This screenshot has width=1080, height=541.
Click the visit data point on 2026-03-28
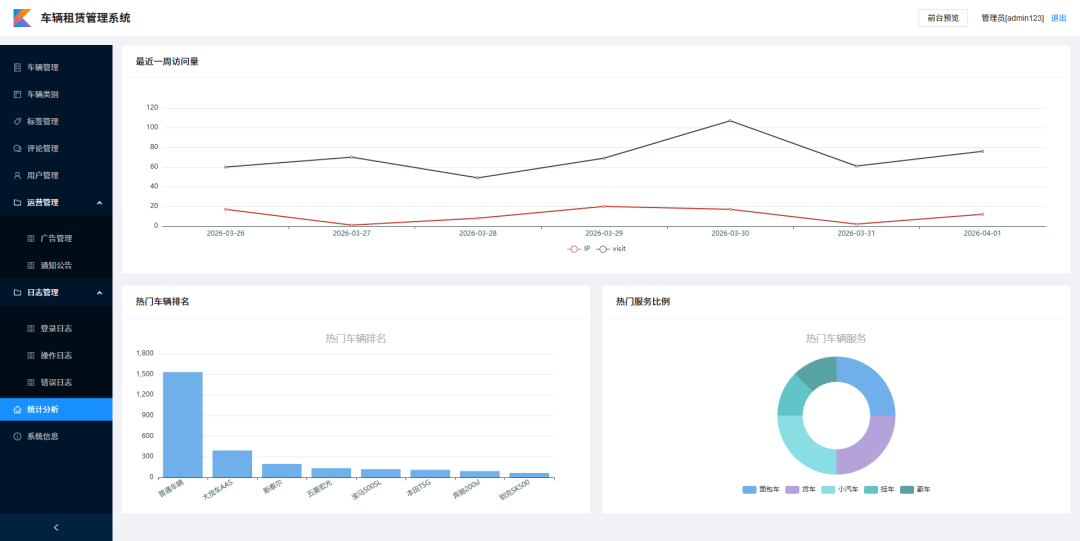coord(478,178)
